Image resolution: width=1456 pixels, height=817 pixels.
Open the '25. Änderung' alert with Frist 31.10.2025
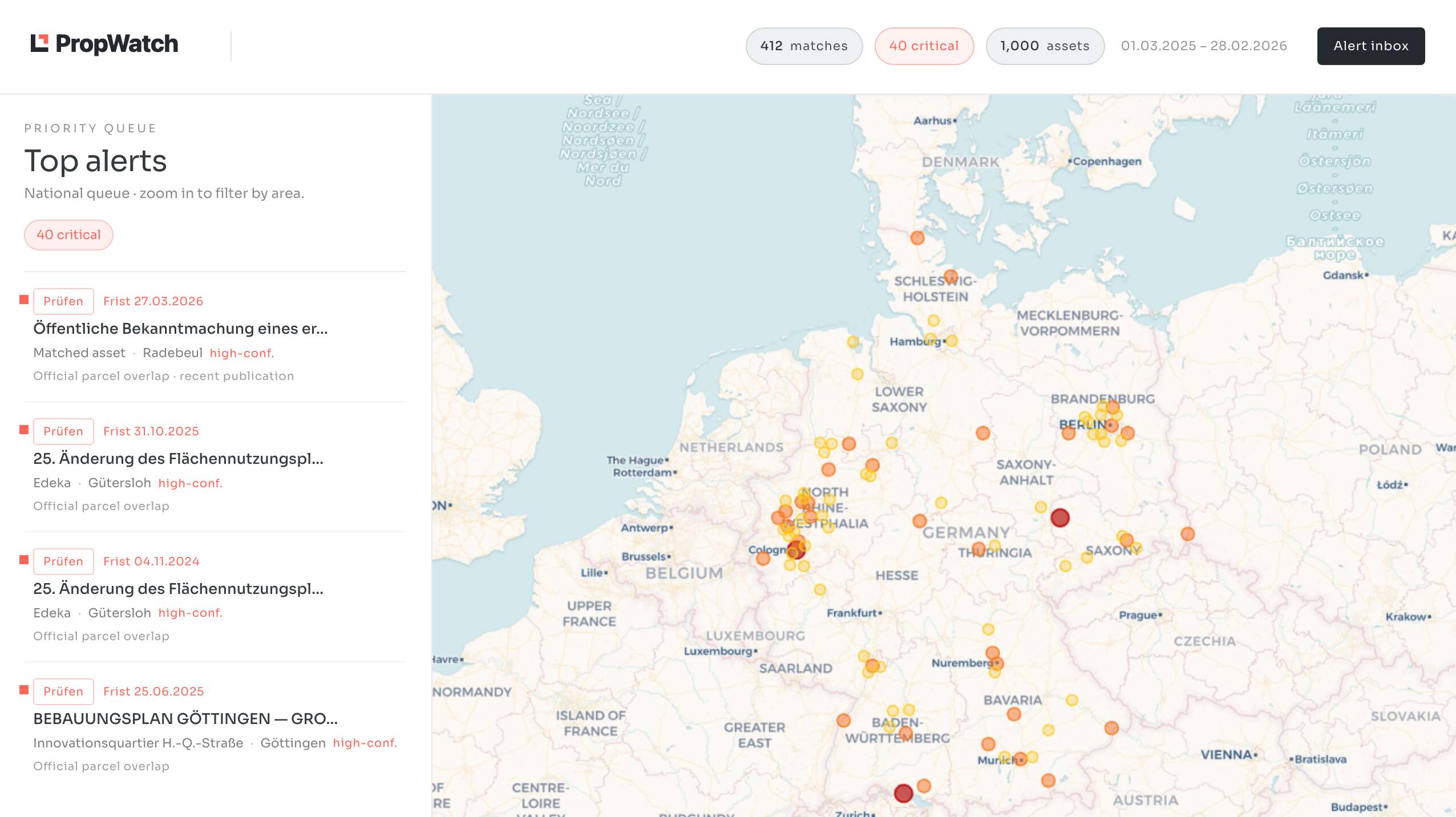pyautogui.click(x=178, y=459)
